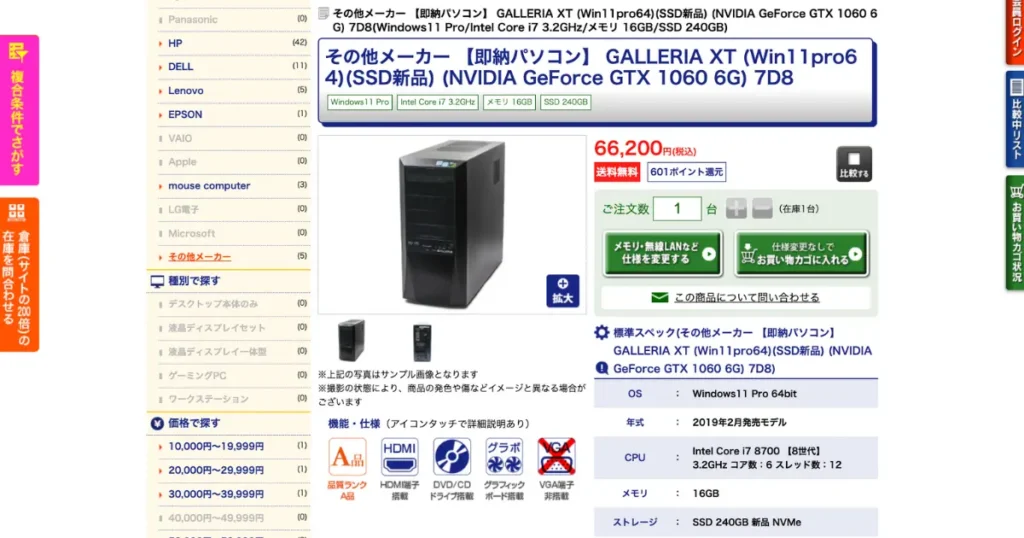Click the SSD 240GB 新品 NVMe storage value
Viewport: 1024px width, 538px height.
point(746,522)
